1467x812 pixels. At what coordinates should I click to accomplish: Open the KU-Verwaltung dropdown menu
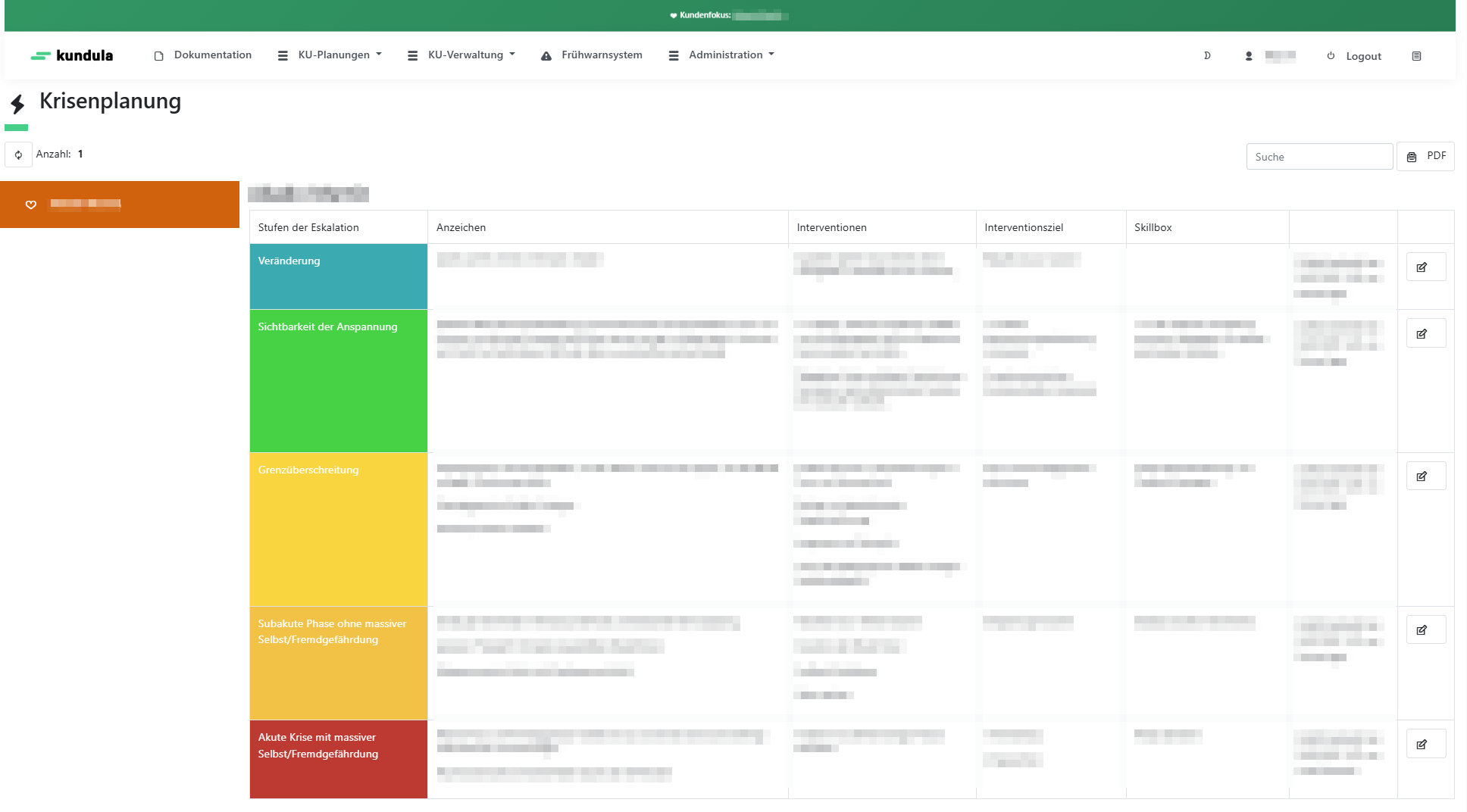[461, 55]
